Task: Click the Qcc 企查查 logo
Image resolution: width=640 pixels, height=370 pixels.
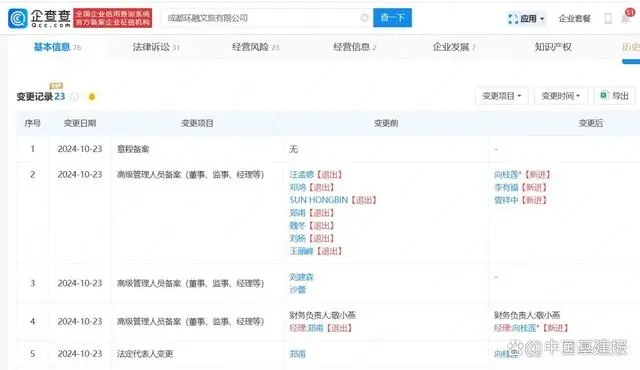Action: coord(40,18)
